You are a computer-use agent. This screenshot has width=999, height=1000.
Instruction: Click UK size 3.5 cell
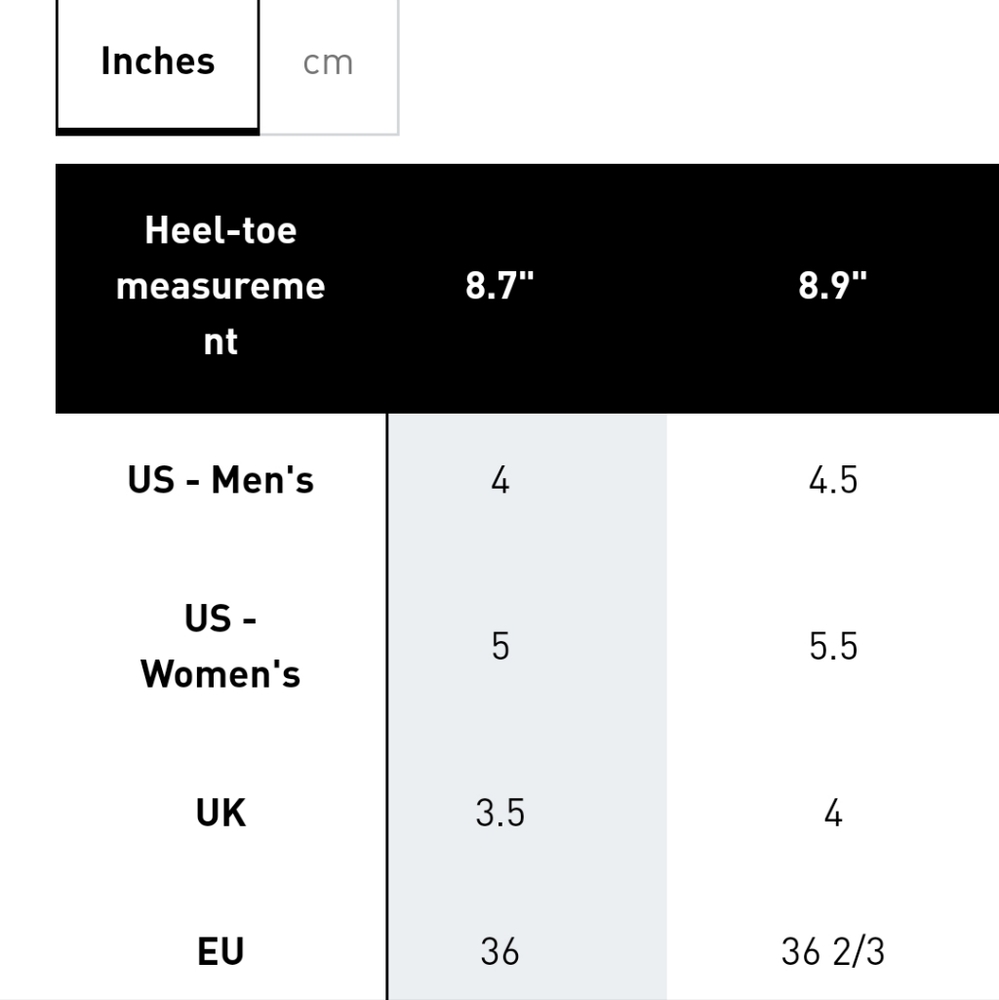[500, 813]
